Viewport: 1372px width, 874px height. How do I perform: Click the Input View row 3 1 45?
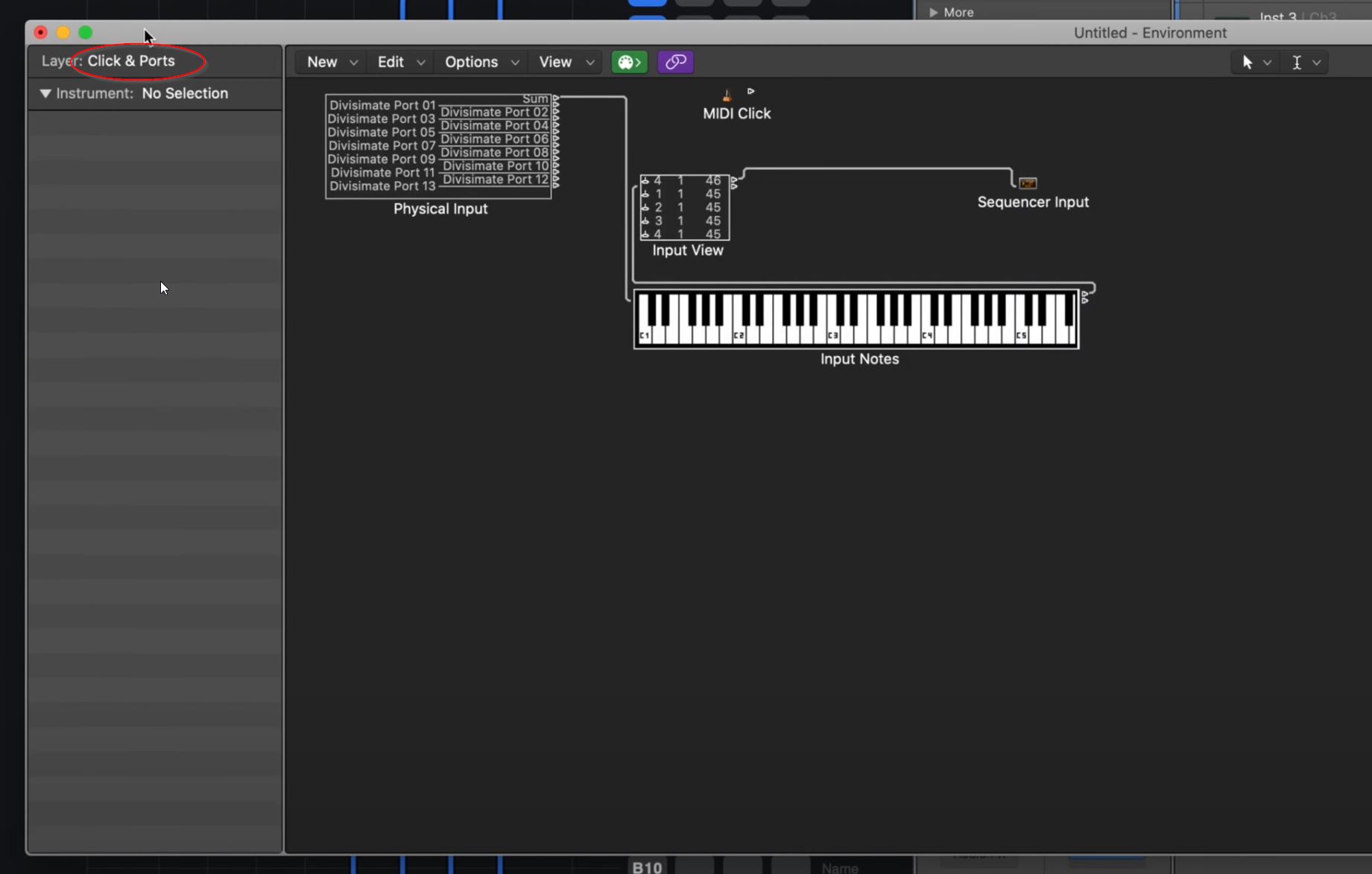(x=684, y=221)
